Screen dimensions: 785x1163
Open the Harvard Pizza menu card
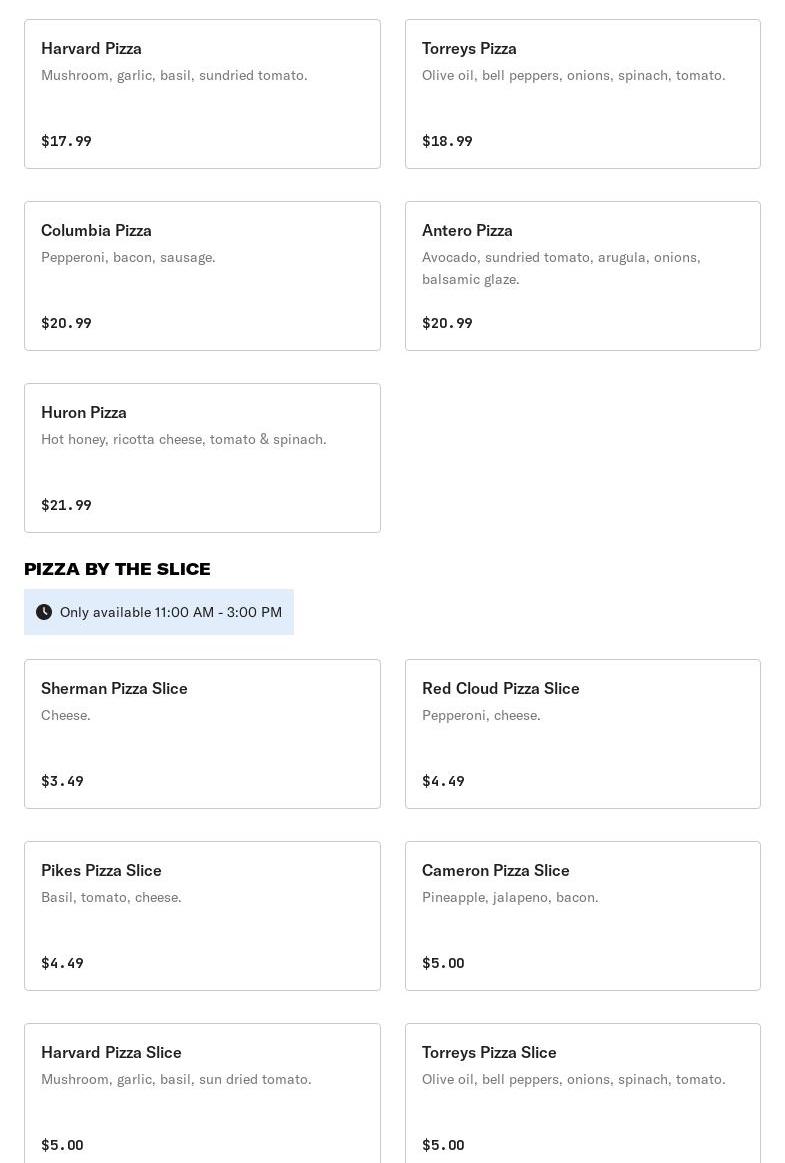tap(202, 94)
